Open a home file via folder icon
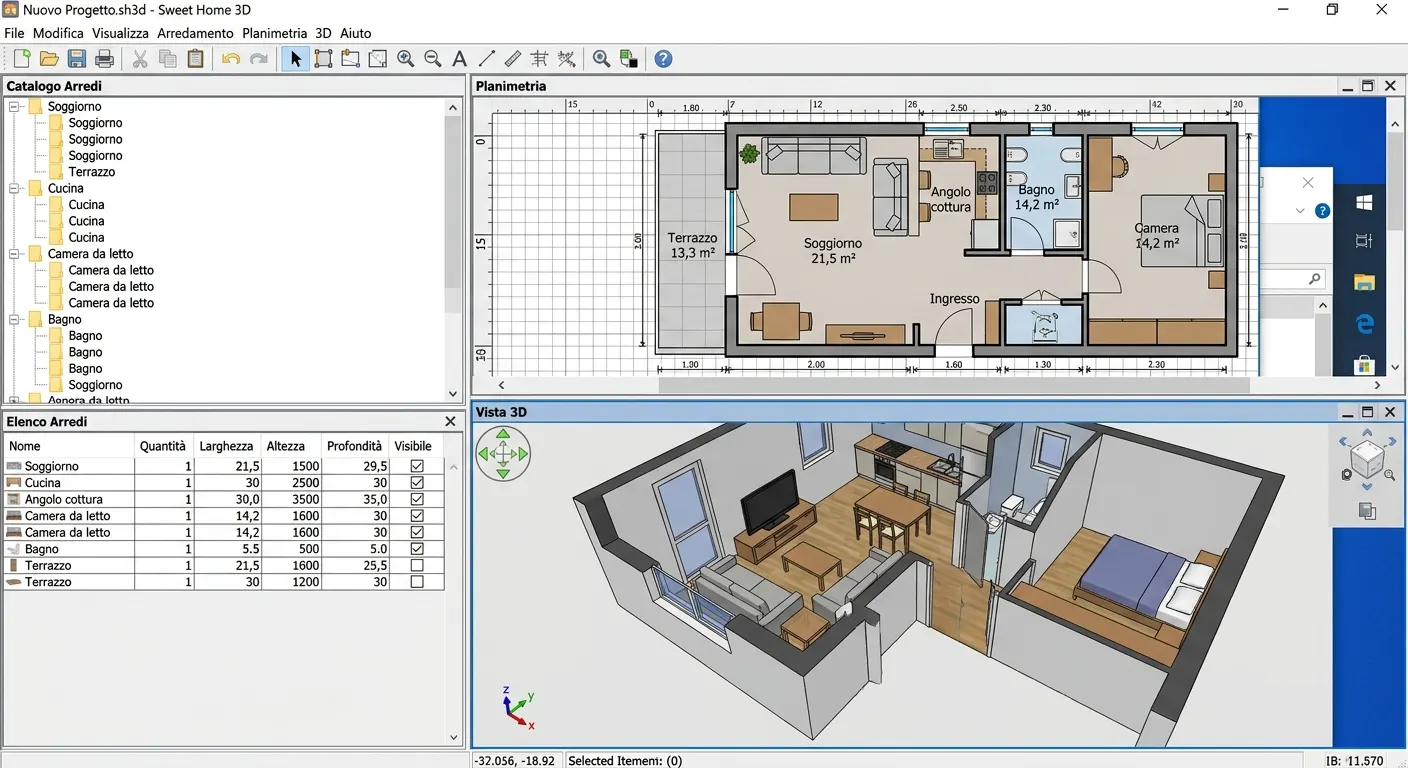The width and height of the screenshot is (1408, 768). click(x=49, y=59)
